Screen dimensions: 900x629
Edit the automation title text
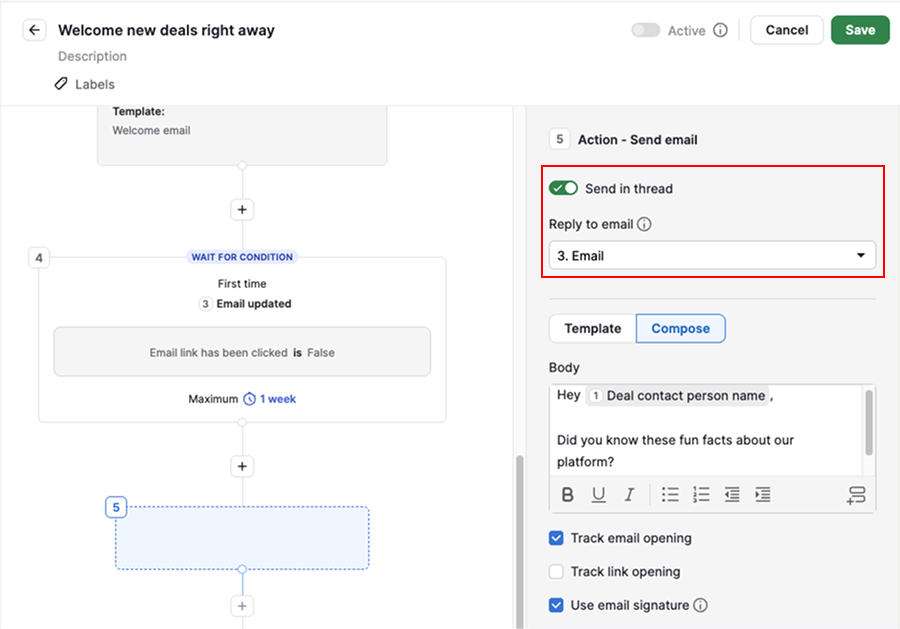pyautogui.click(x=166, y=30)
